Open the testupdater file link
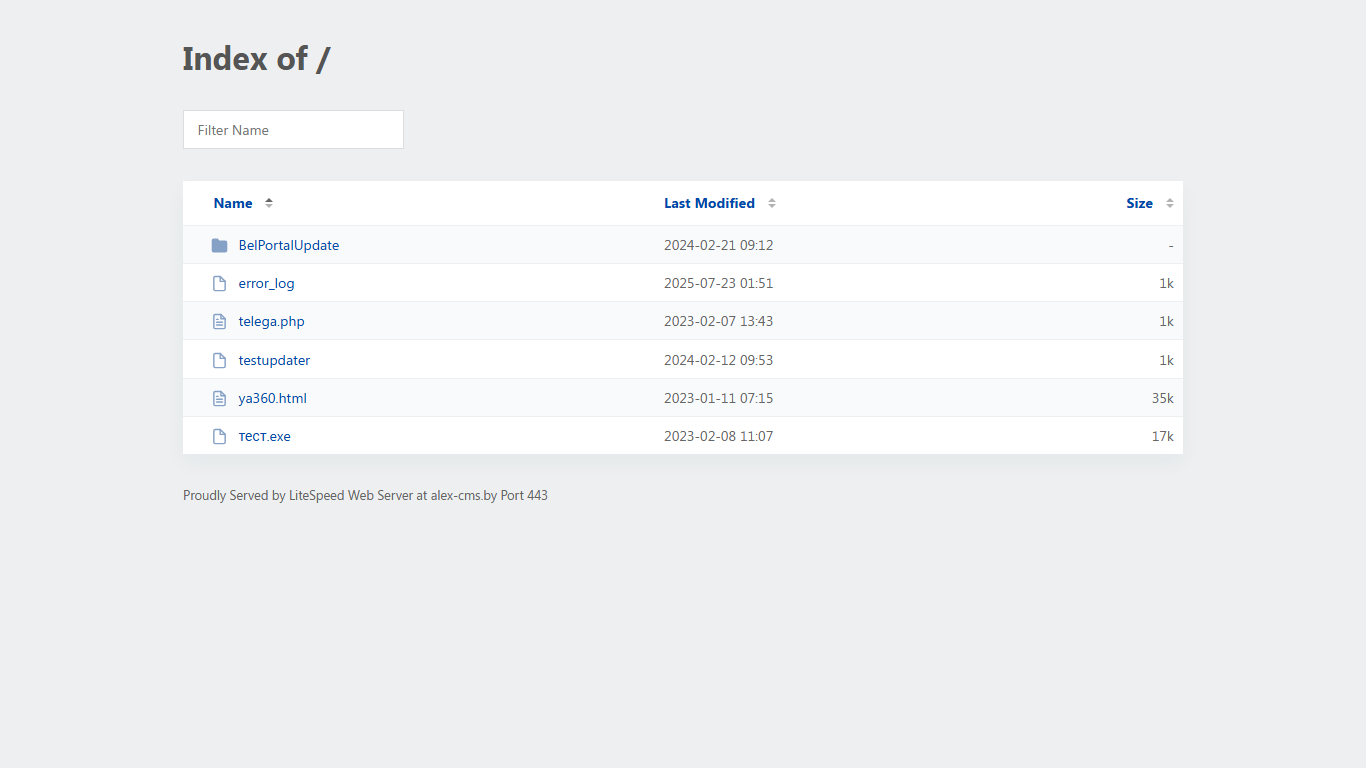The width and height of the screenshot is (1366, 768). point(274,360)
